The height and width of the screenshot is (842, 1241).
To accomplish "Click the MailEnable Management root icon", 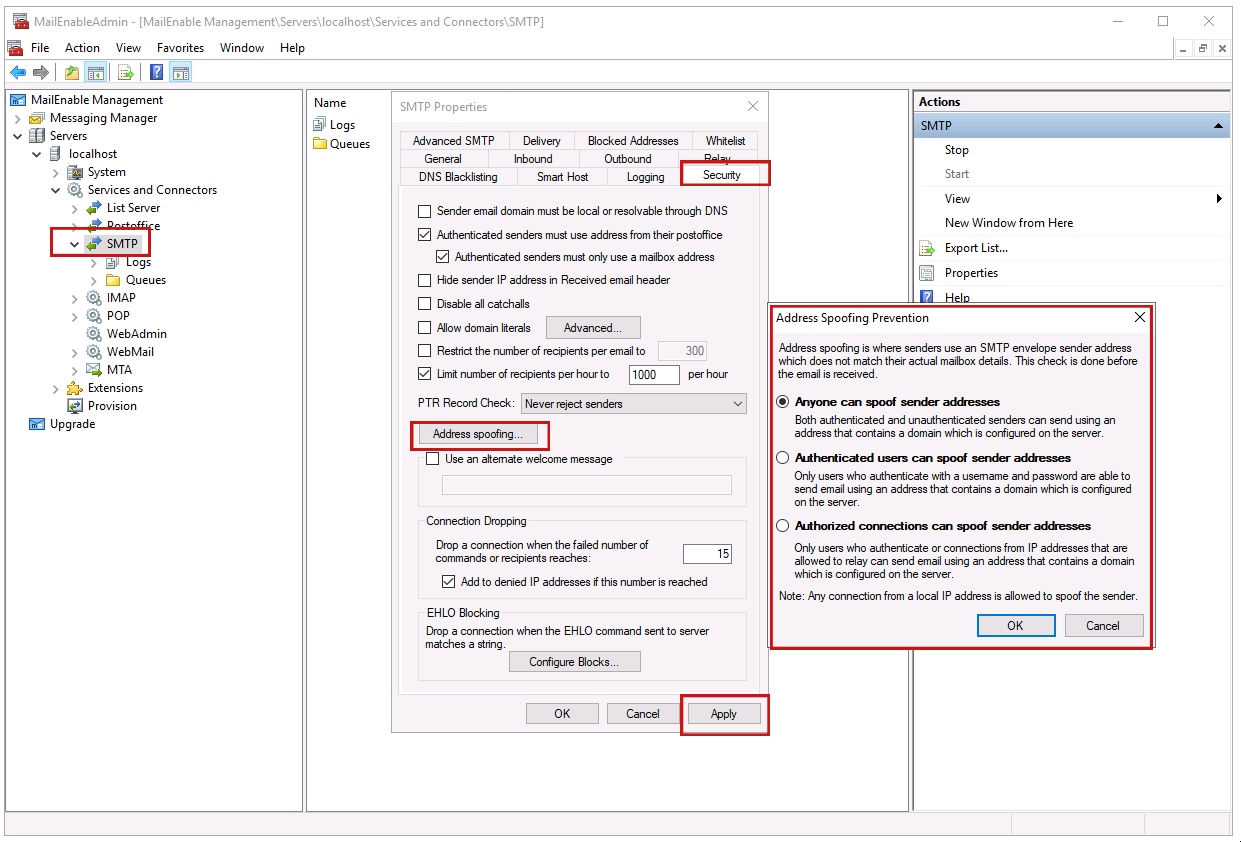I will (18, 100).
